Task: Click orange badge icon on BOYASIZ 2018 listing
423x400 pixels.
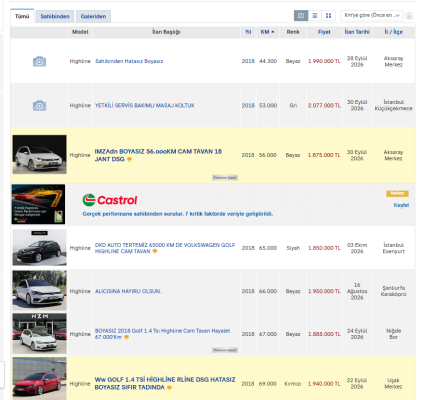Action: click(x=126, y=338)
